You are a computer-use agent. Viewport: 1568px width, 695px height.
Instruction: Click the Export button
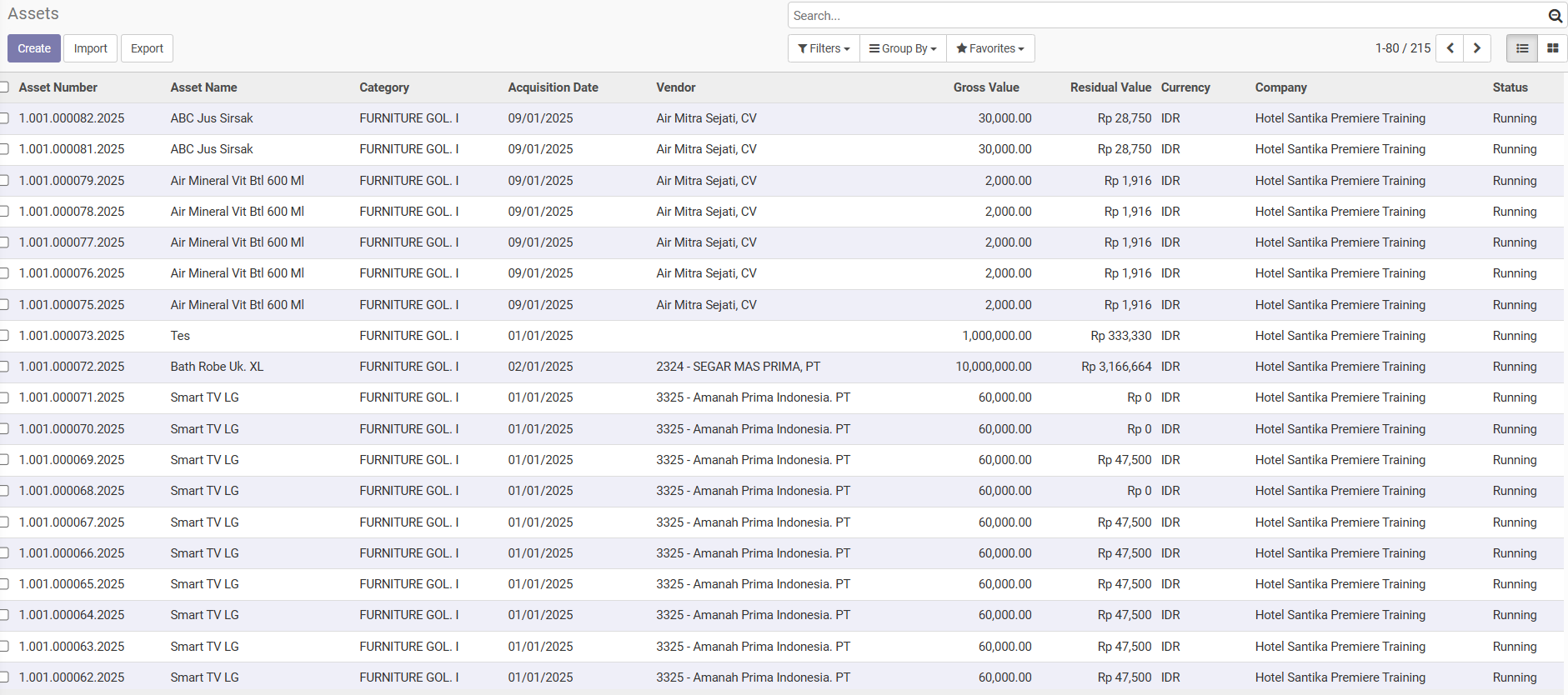[147, 48]
